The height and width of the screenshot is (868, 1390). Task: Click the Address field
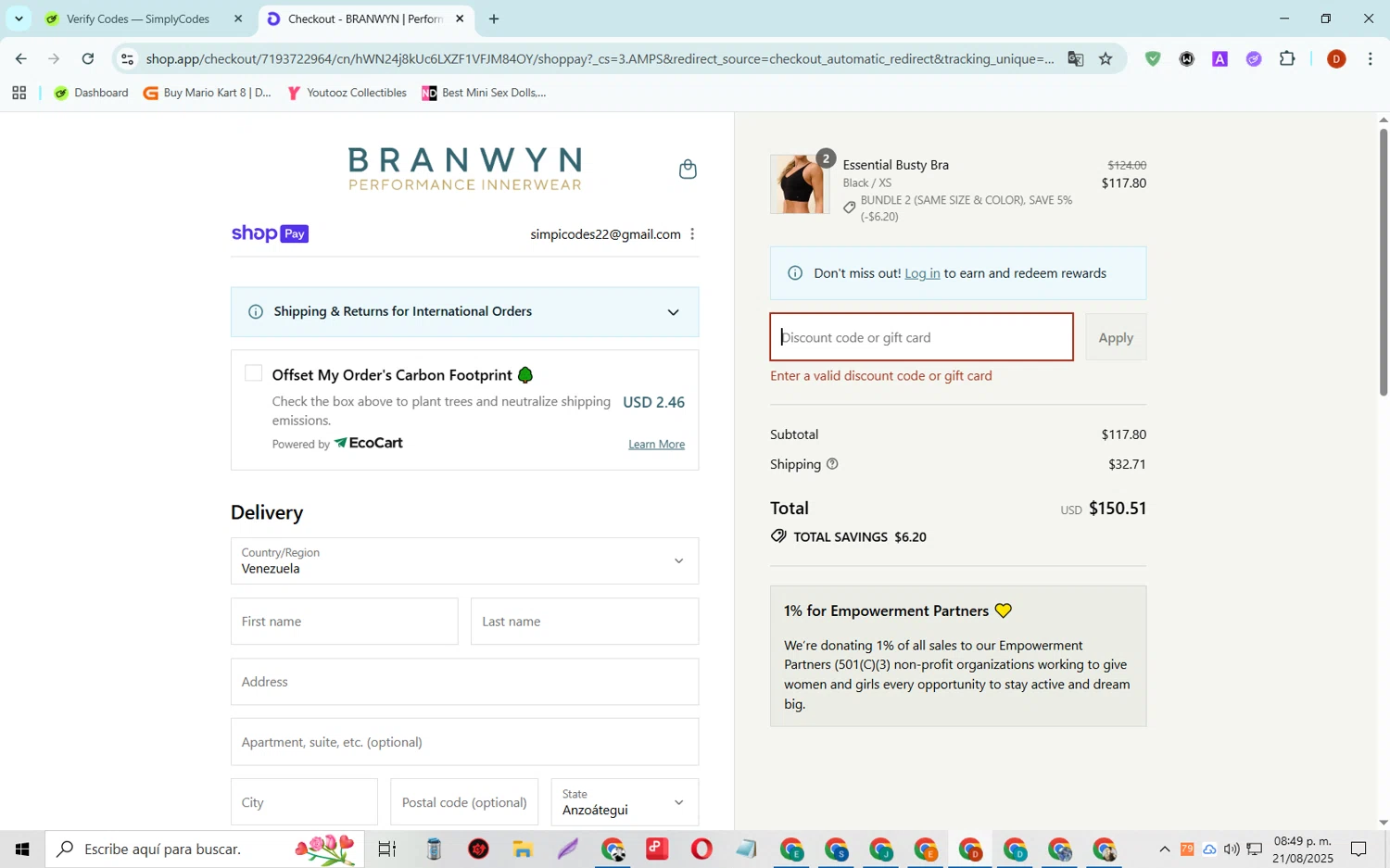coord(464,682)
